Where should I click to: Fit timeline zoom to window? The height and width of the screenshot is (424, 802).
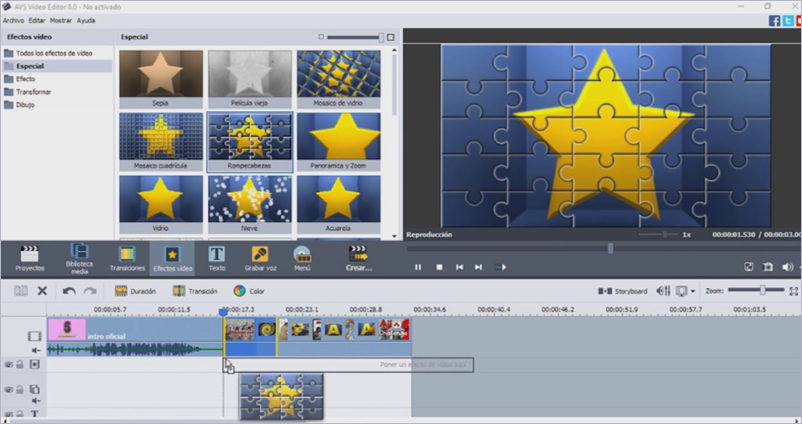[x=793, y=291]
